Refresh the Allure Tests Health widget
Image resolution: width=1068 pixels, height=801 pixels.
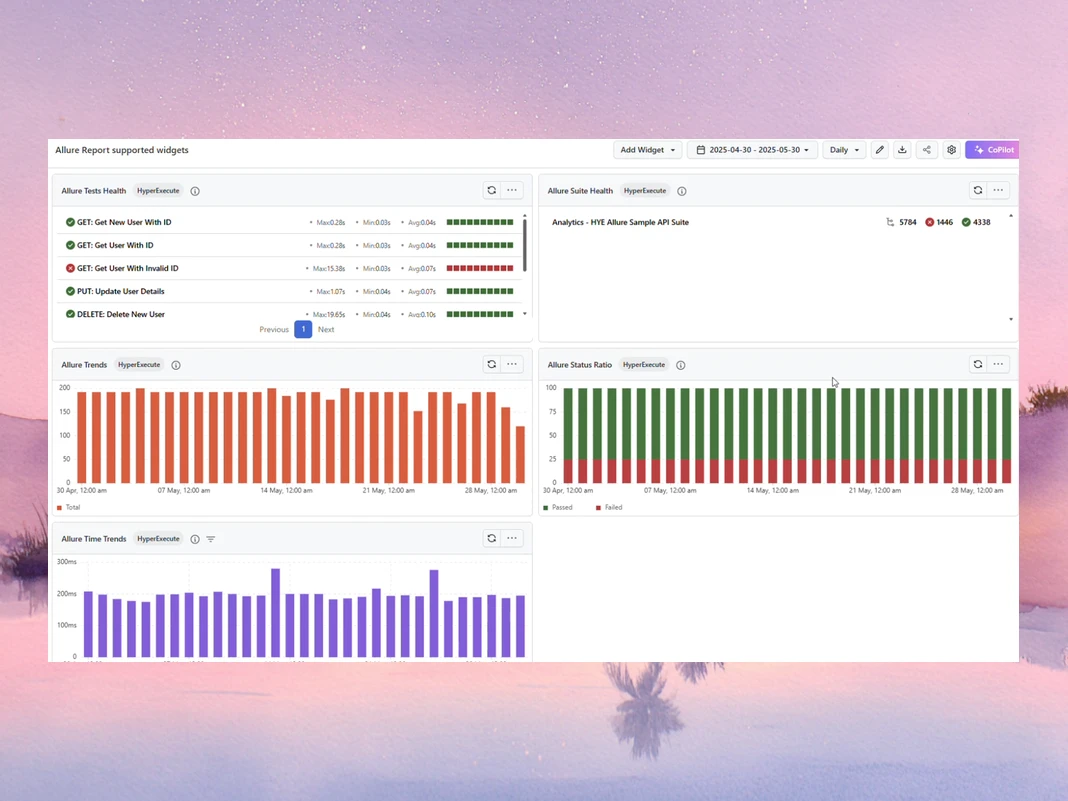(492, 190)
